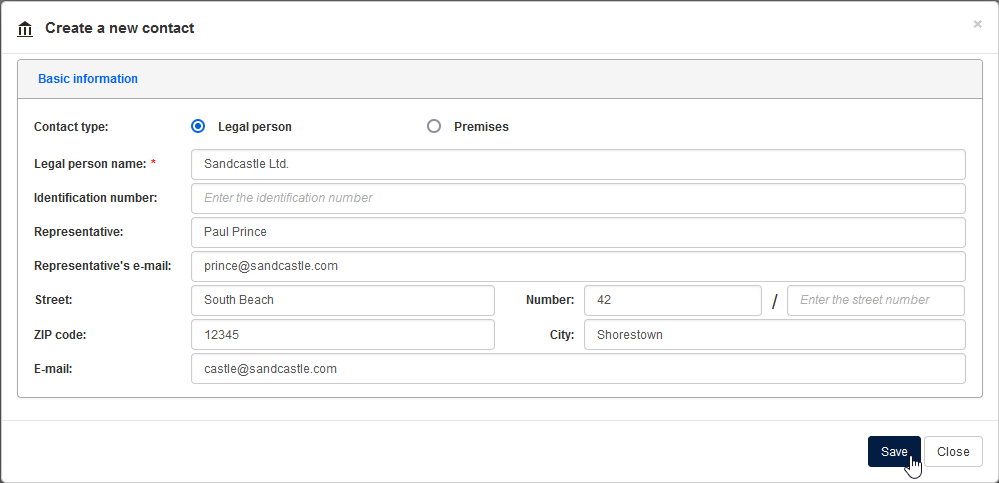
Task: Edit the Representative's e-mail field
Action: pyautogui.click(x=578, y=266)
